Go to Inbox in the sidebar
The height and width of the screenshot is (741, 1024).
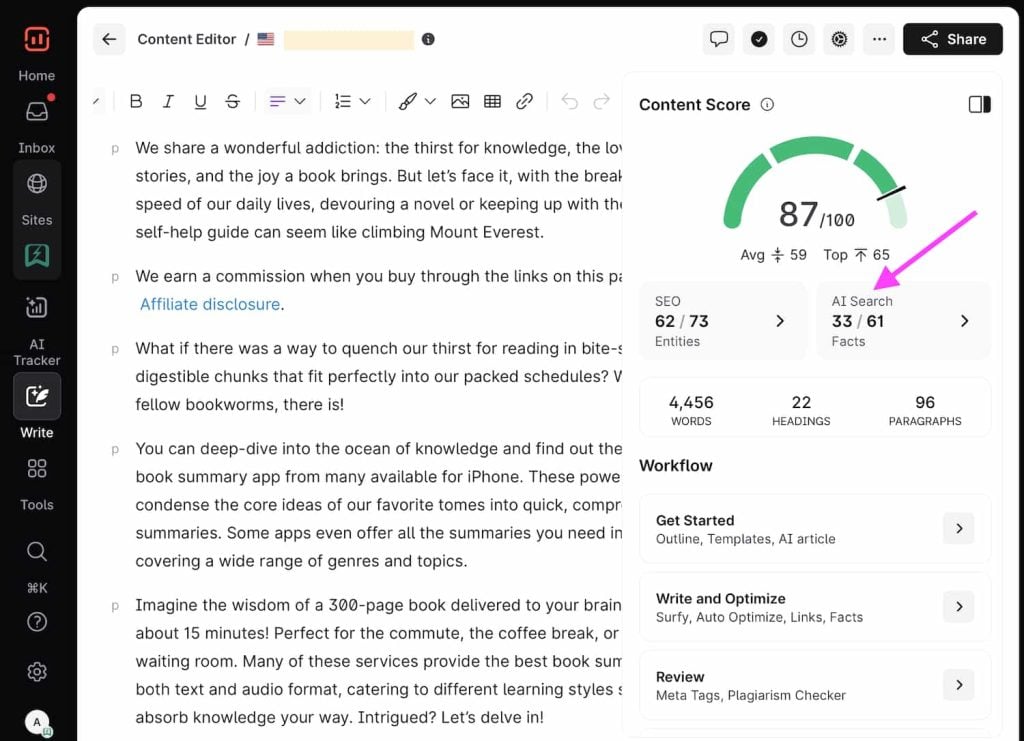click(37, 124)
